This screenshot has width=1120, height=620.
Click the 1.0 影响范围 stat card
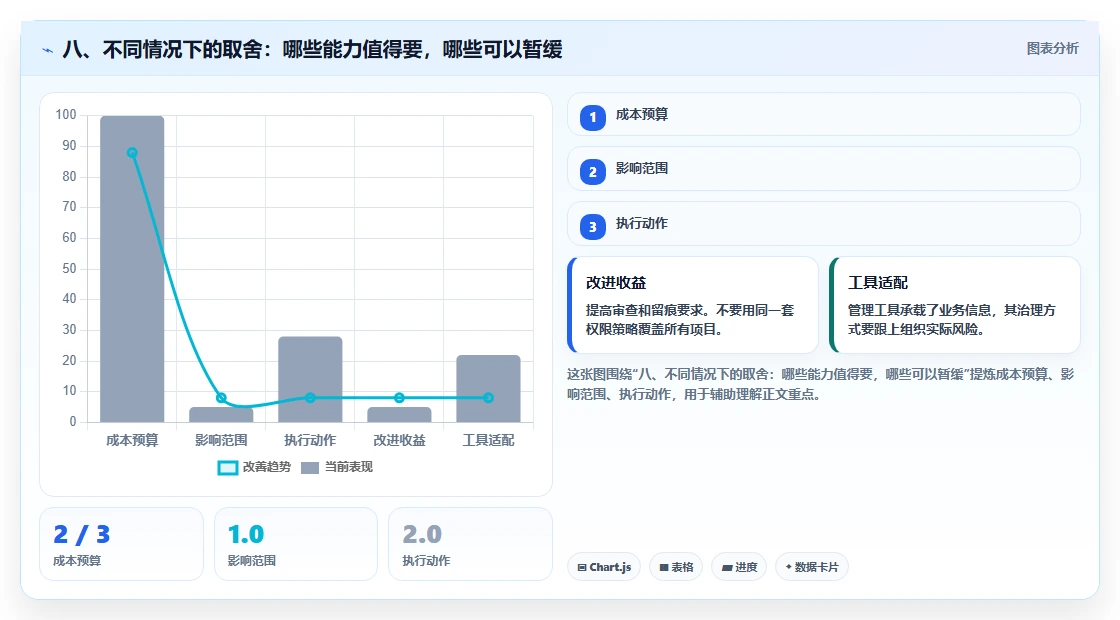point(296,544)
